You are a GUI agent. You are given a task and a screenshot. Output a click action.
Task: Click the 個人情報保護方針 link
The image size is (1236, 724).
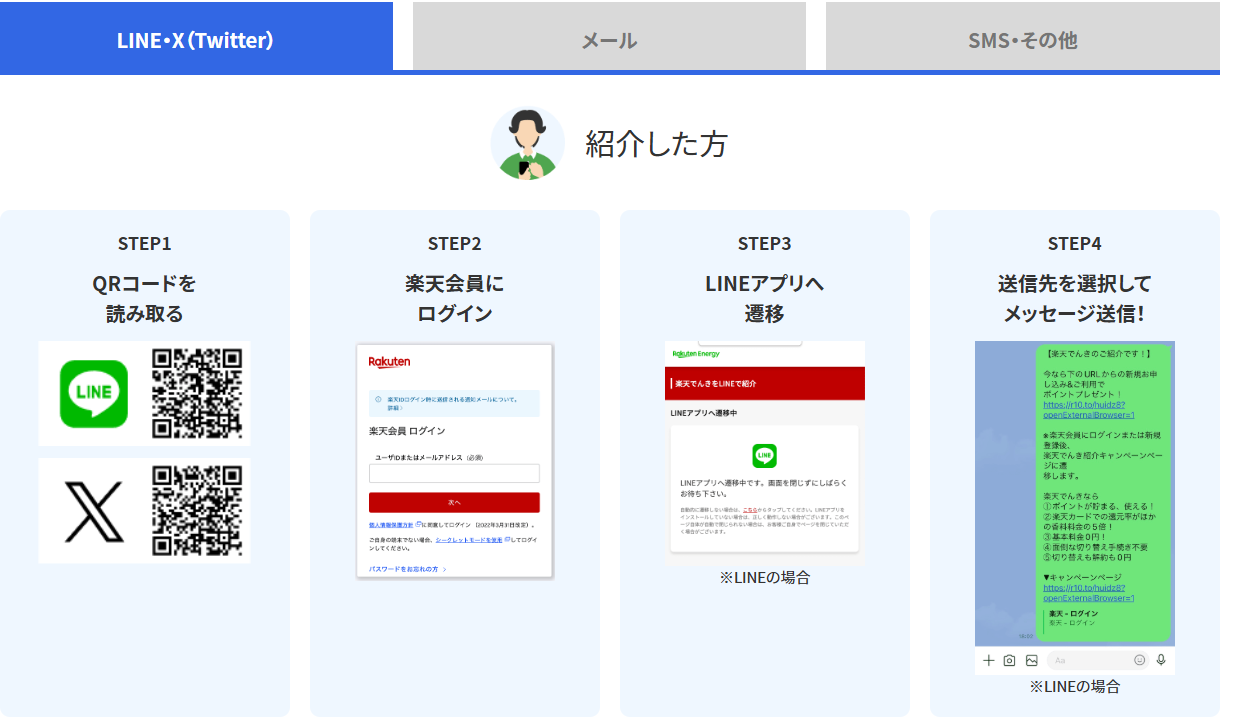pyautogui.click(x=391, y=525)
